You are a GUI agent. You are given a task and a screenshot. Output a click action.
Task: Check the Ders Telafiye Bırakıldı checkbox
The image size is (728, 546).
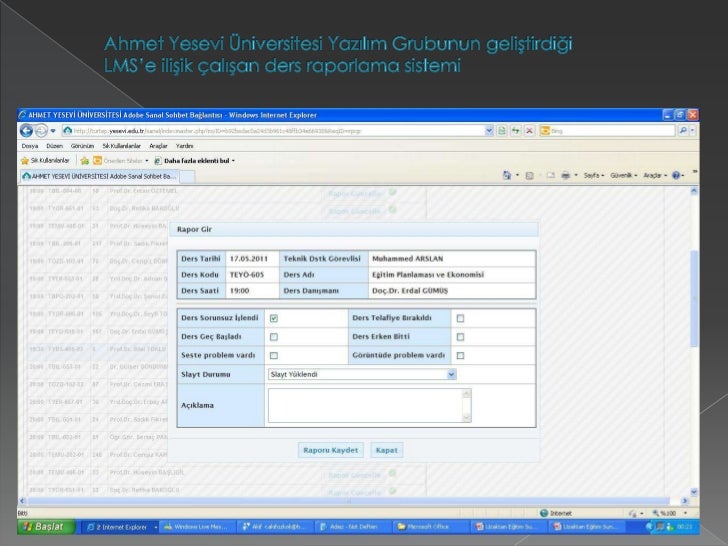click(x=460, y=318)
